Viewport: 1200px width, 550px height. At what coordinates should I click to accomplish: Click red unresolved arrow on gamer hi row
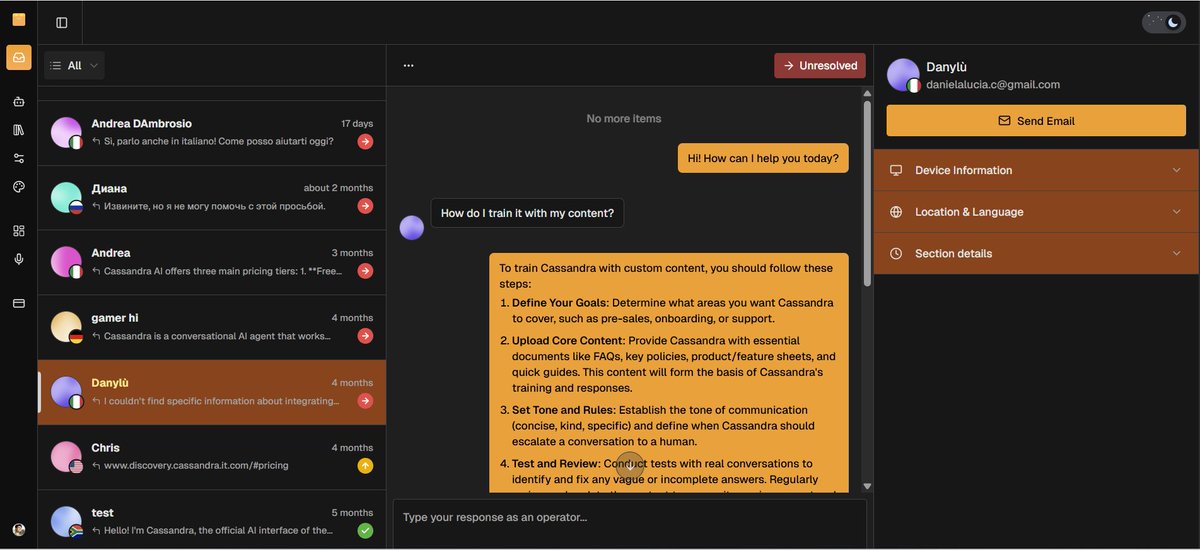pyautogui.click(x=365, y=336)
